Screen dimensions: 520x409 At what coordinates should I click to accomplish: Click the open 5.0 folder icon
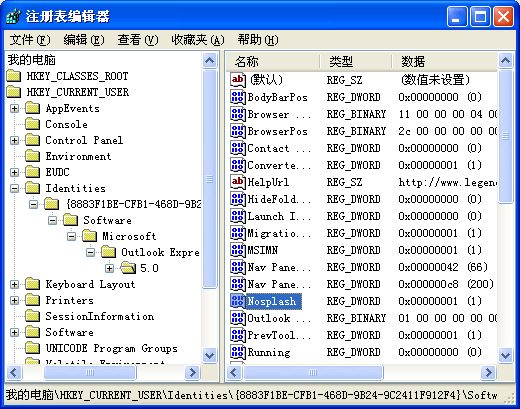(x=128, y=268)
